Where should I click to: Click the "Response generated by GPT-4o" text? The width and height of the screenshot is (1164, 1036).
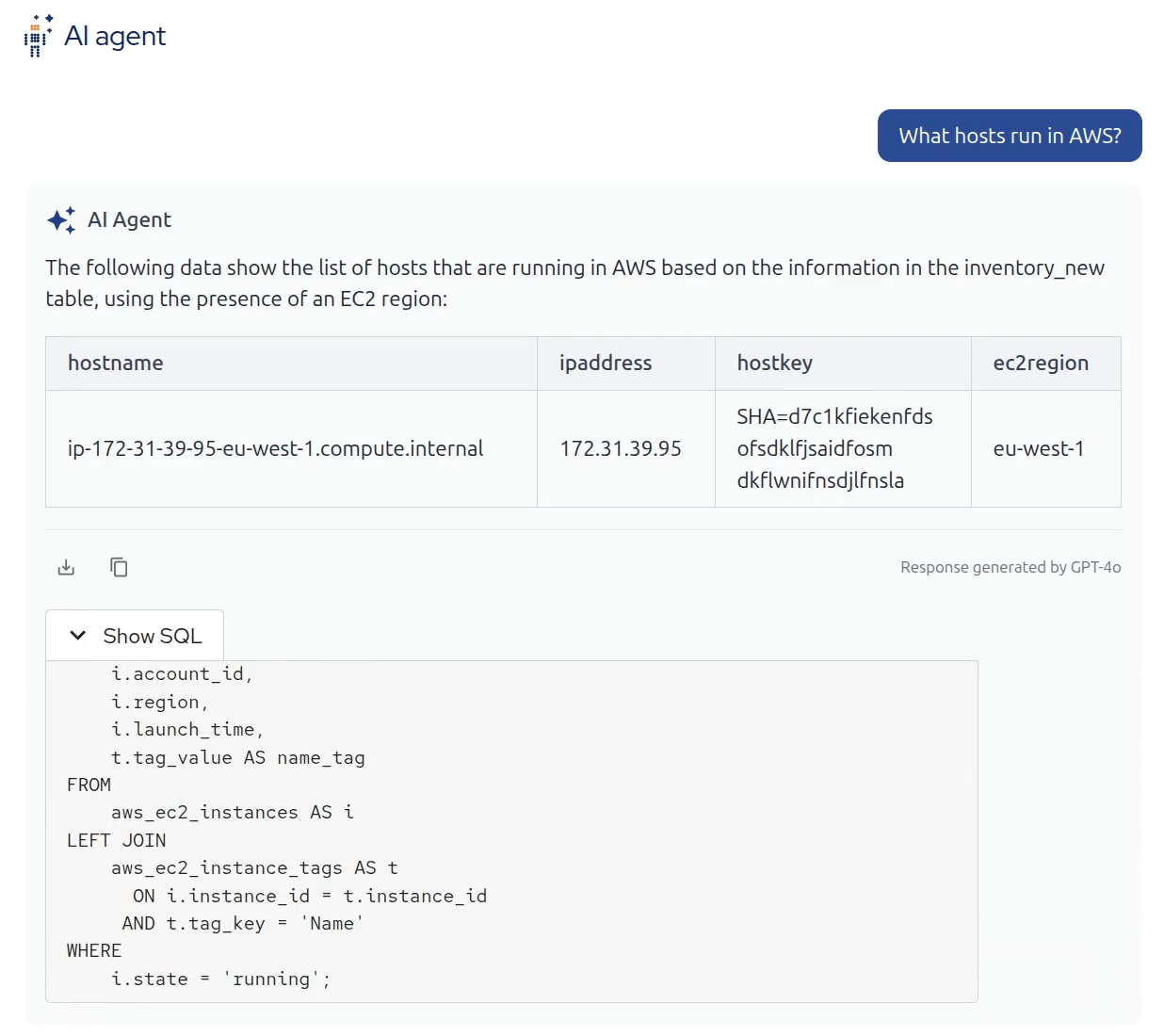1010,567
